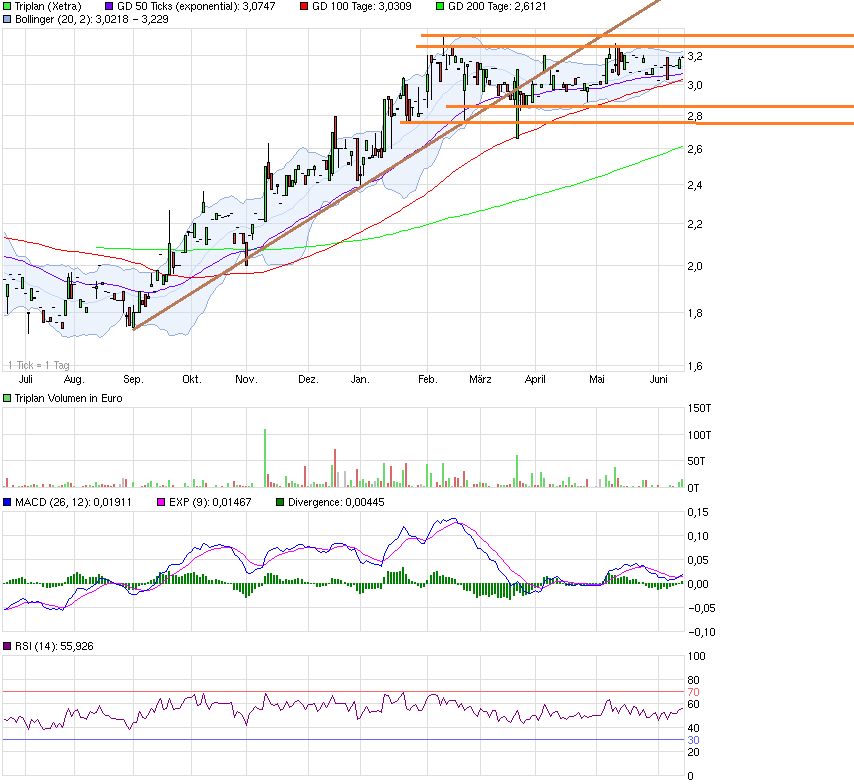
Task: Click the Nov. month label on time axis
Action: click(246, 380)
